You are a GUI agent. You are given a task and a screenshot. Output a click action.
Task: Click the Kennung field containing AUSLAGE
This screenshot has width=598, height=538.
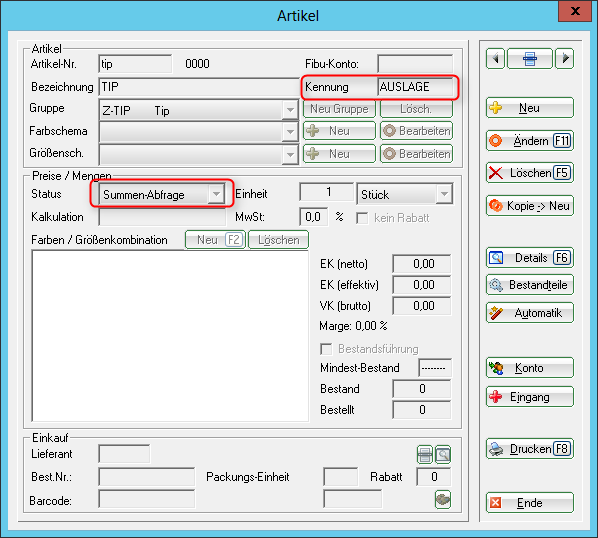415,87
